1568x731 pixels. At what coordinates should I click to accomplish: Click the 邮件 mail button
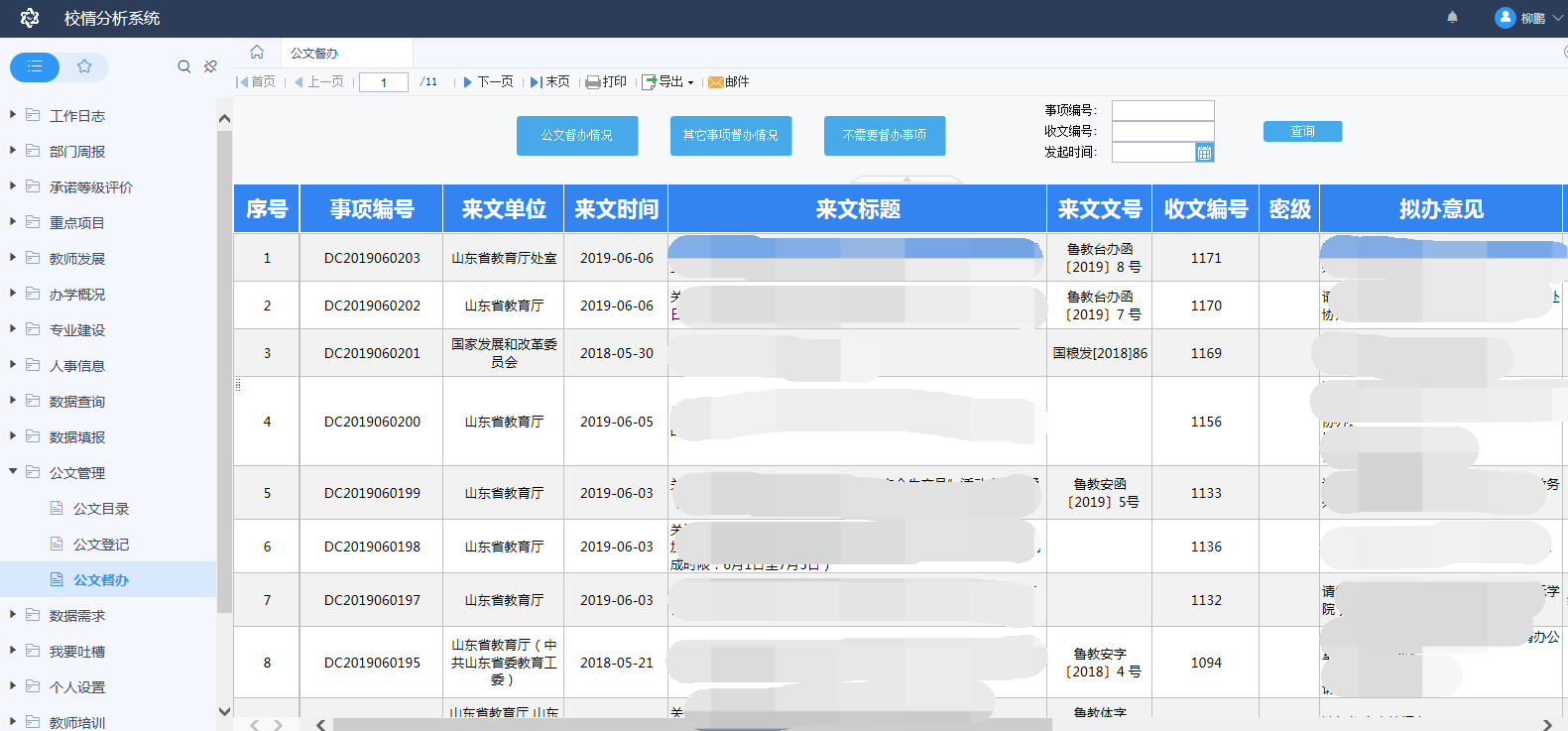(x=729, y=82)
